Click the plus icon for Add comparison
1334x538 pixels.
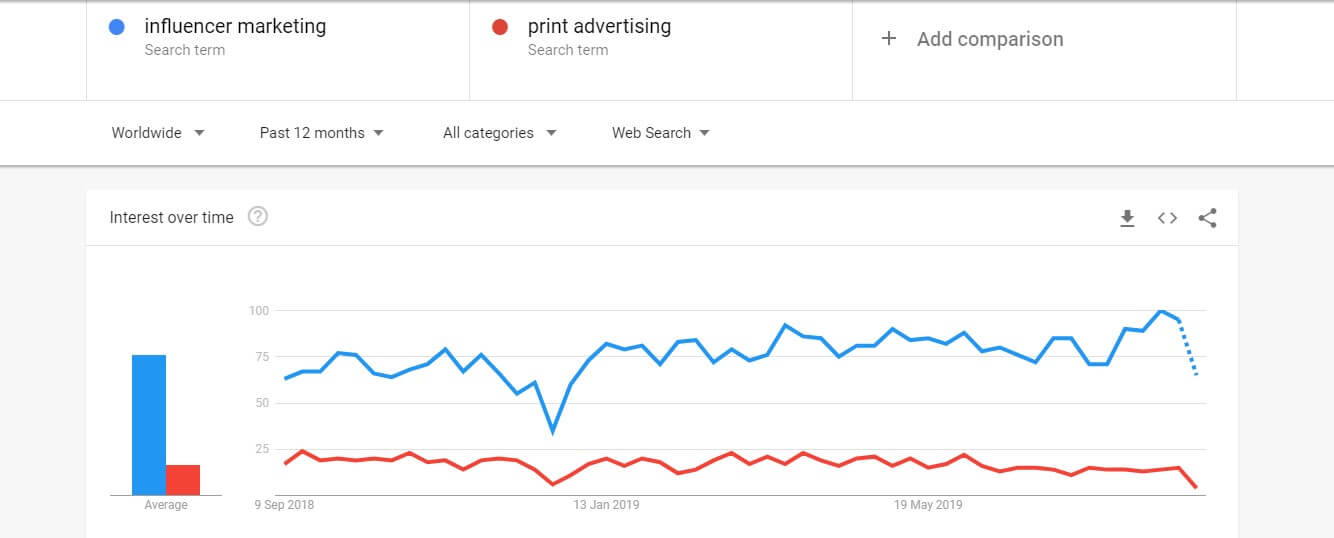click(x=888, y=39)
